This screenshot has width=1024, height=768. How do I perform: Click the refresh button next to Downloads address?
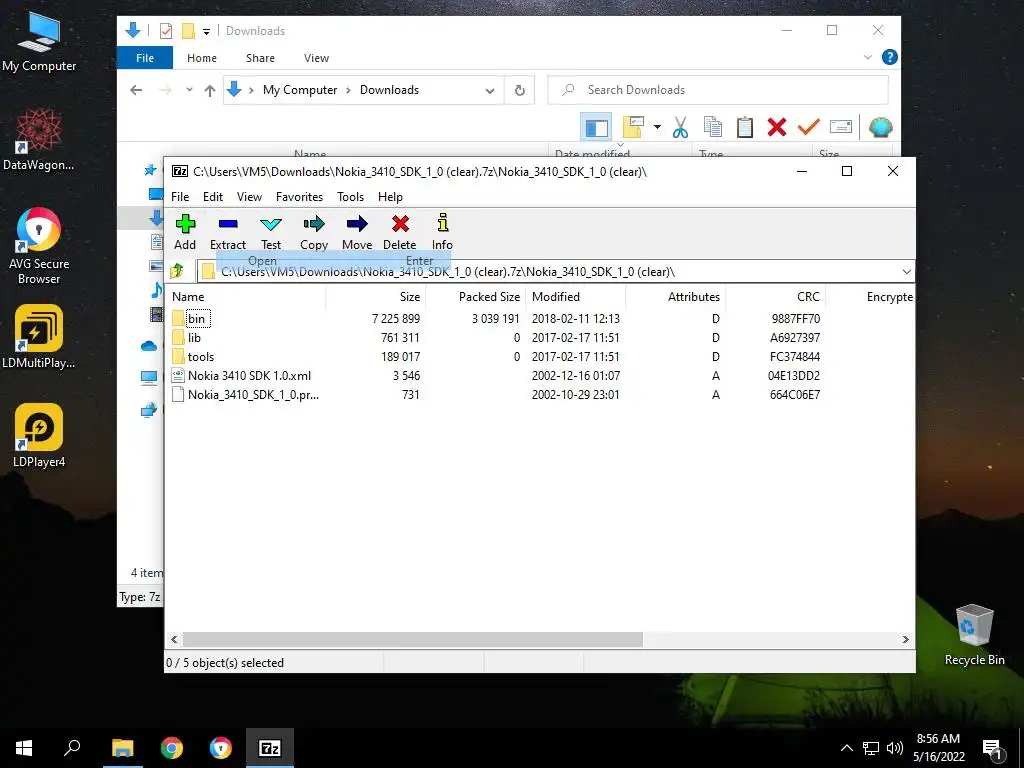(x=520, y=90)
